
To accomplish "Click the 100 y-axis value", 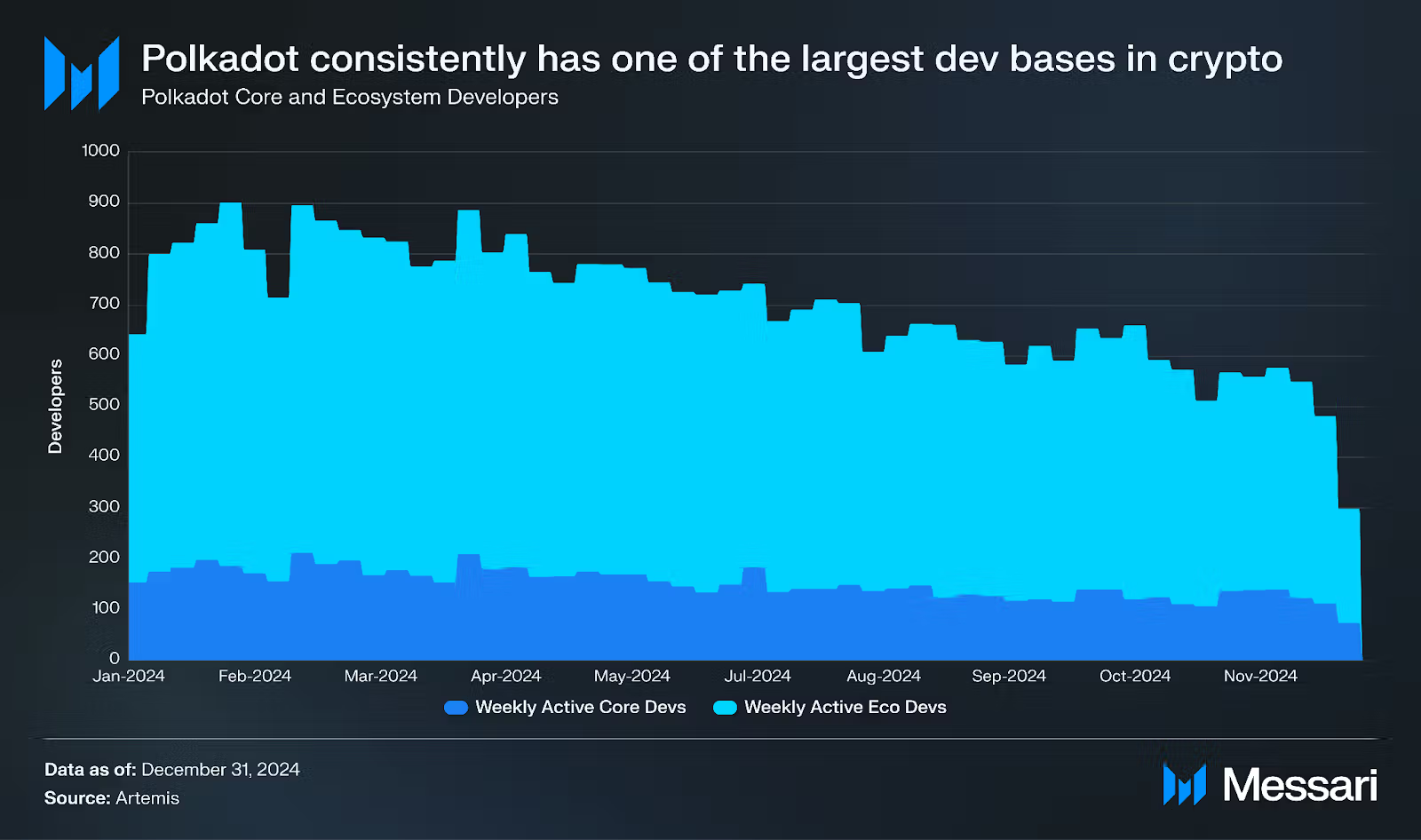I will (x=104, y=608).
